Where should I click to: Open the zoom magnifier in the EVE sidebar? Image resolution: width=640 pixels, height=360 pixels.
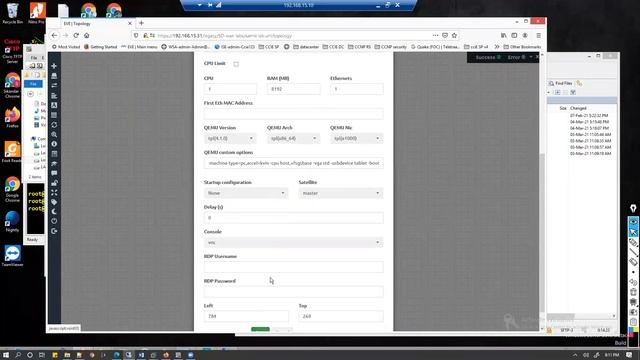coord(54,134)
